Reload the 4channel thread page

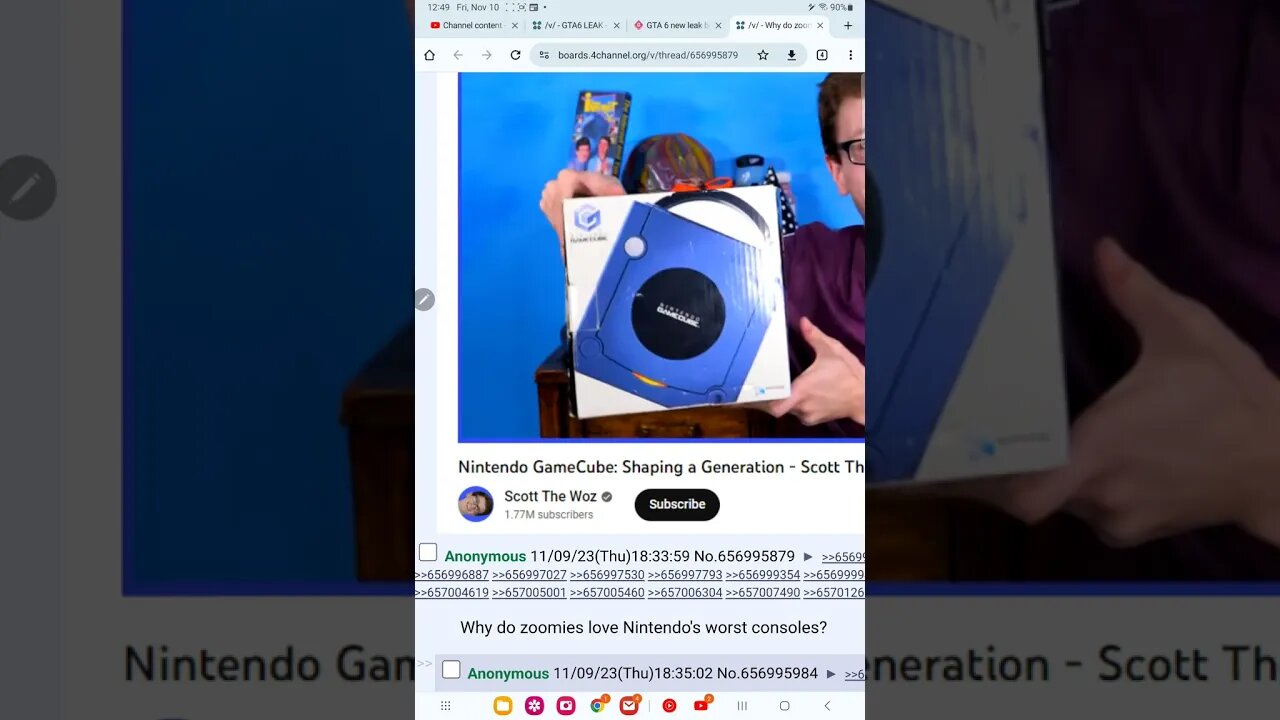[515, 55]
